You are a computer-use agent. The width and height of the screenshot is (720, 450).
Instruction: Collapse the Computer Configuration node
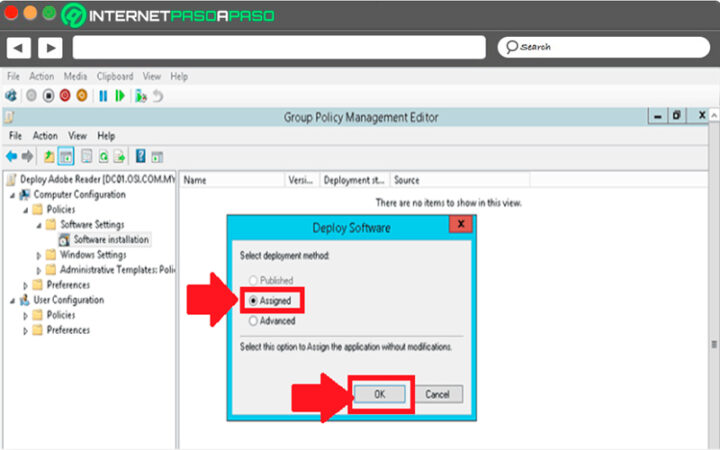pos(13,195)
